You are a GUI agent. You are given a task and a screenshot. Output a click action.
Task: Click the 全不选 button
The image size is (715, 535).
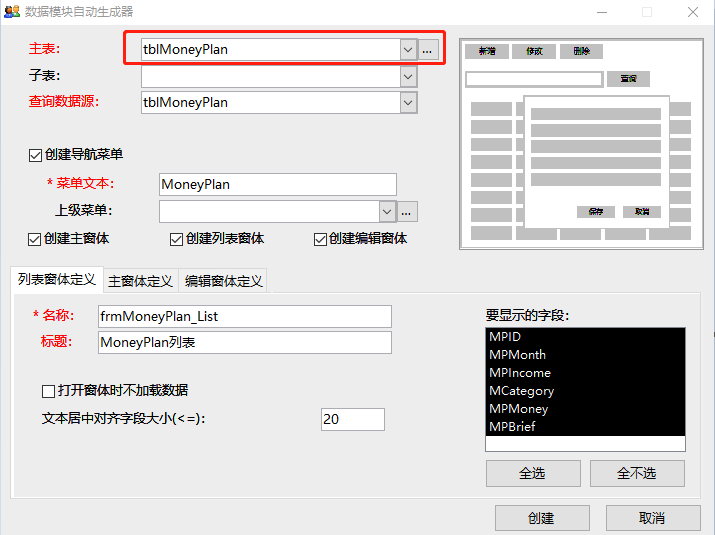[x=637, y=473]
